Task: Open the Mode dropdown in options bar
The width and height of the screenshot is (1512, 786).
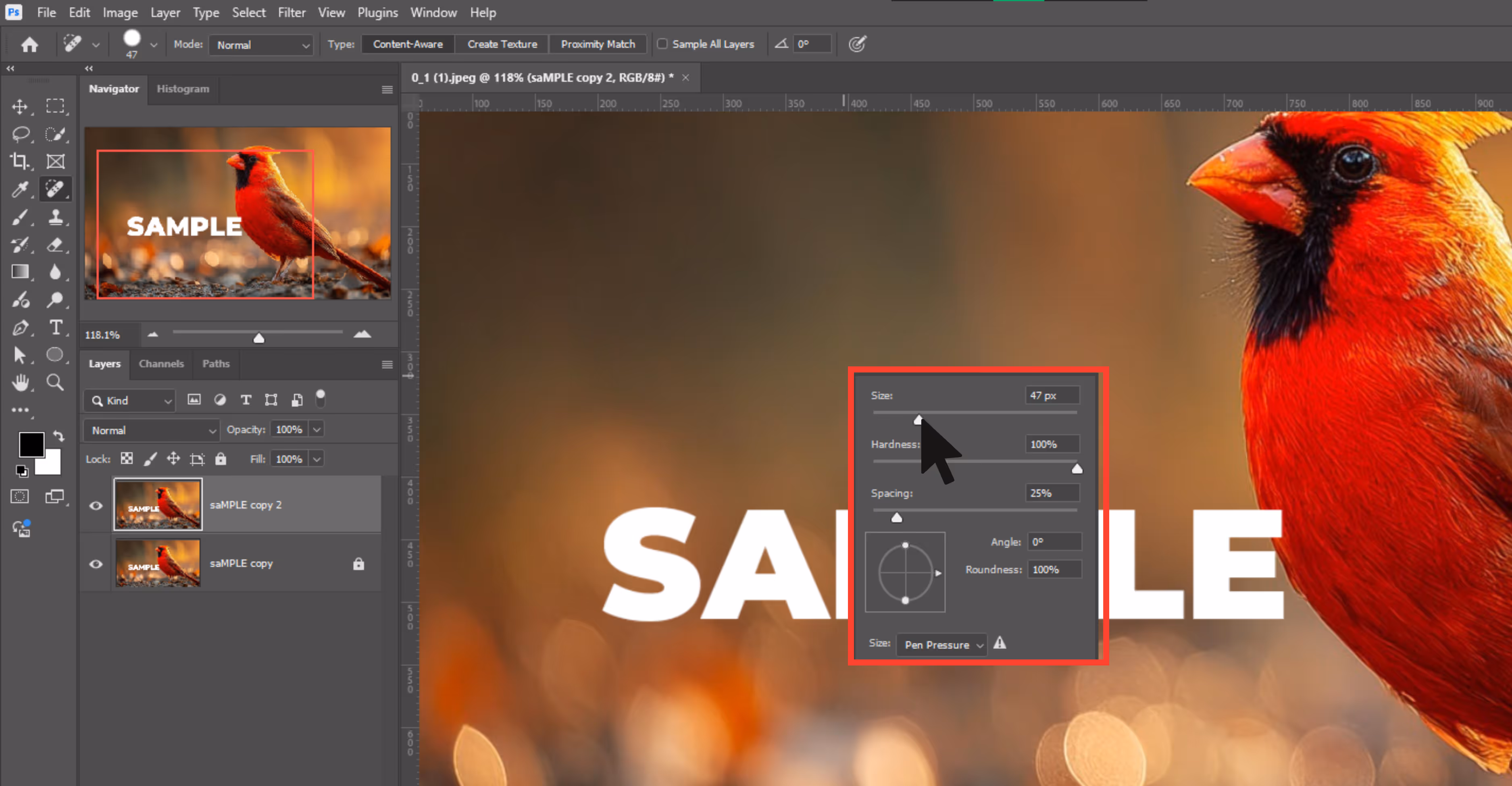Action: pyautogui.click(x=261, y=45)
